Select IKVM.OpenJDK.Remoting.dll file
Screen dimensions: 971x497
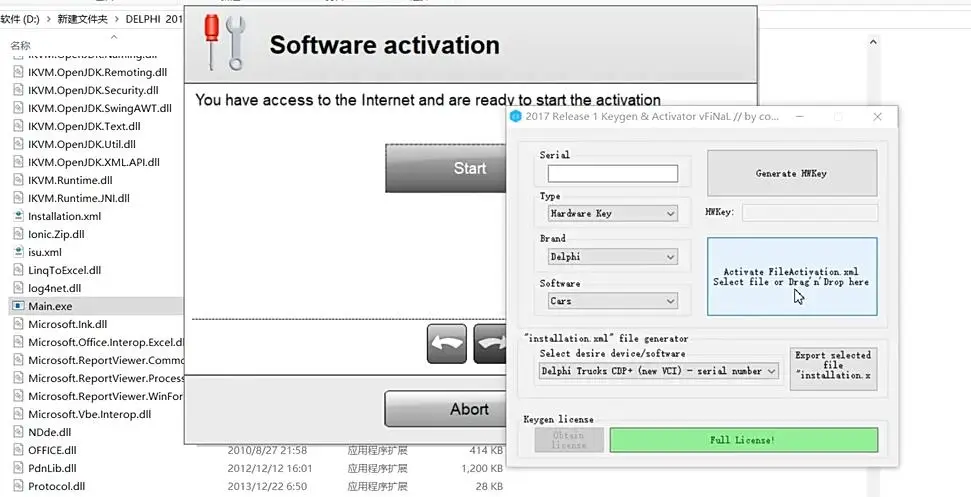[x=97, y=72]
